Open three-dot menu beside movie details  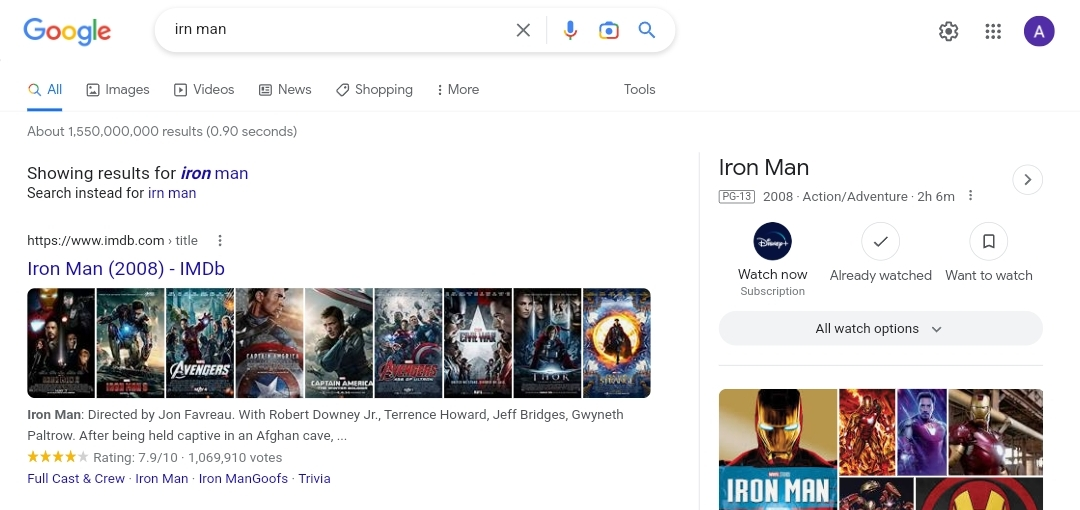[x=970, y=196]
